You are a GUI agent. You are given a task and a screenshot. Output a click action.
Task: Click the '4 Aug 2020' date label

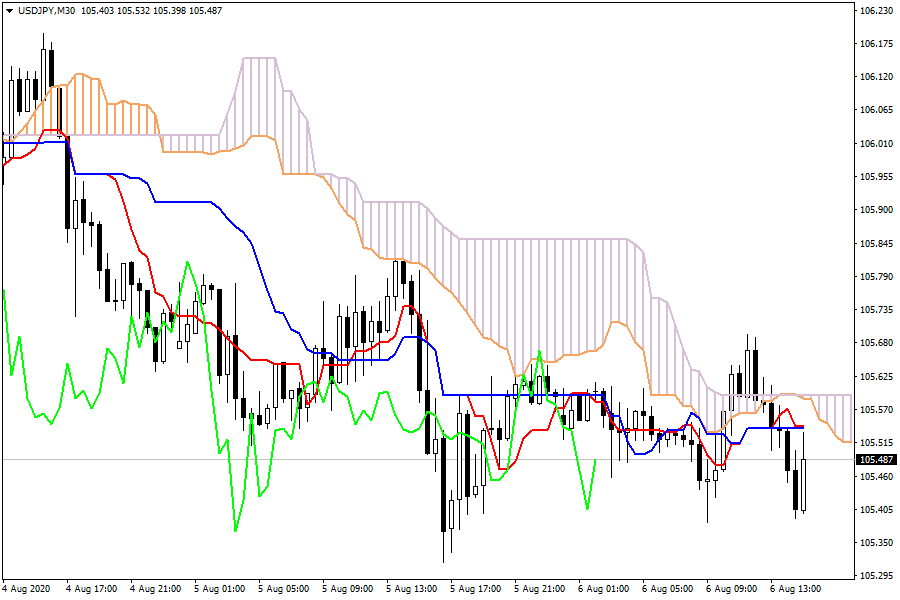click(x=26, y=589)
